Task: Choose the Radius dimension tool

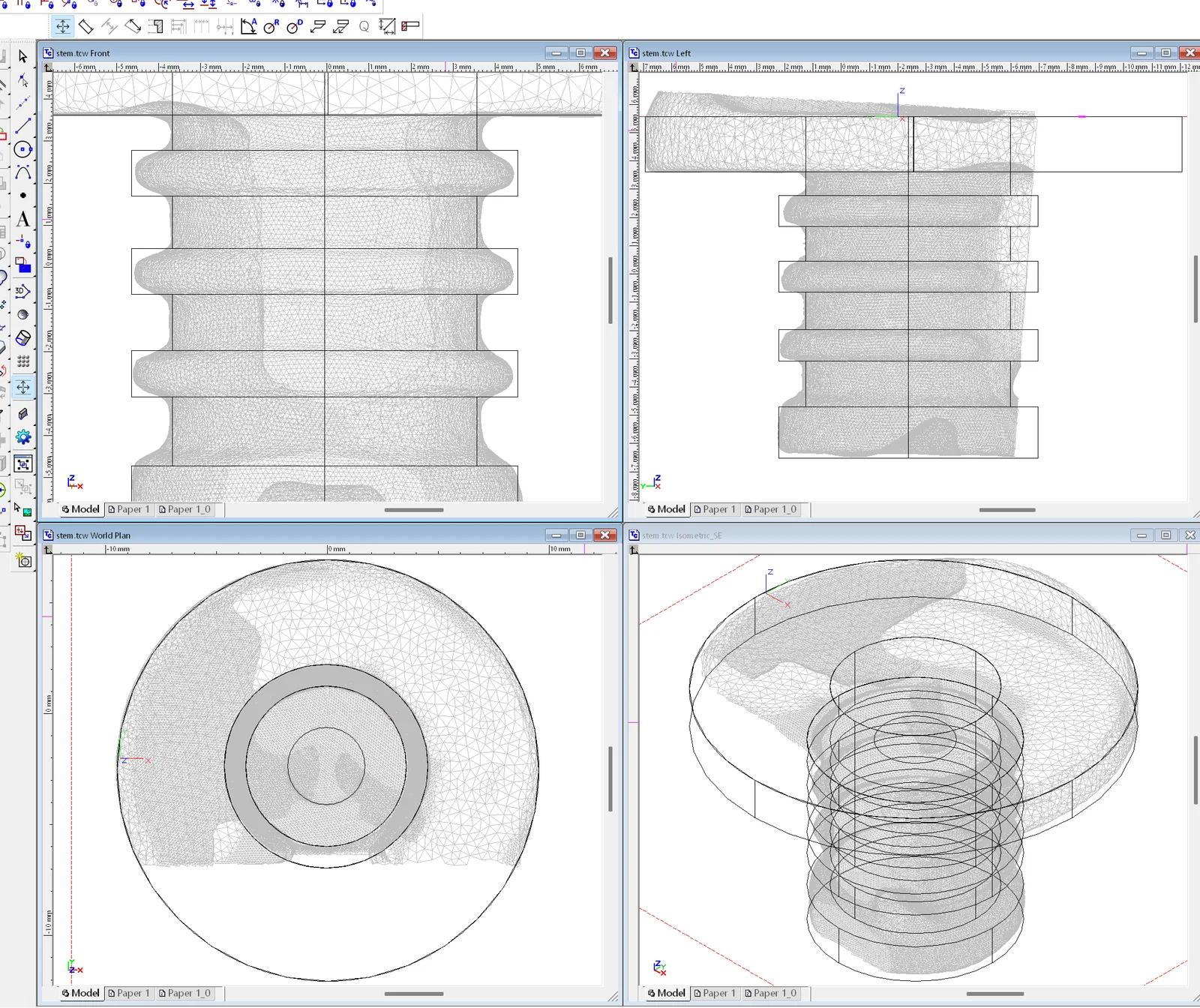Action: [x=271, y=26]
